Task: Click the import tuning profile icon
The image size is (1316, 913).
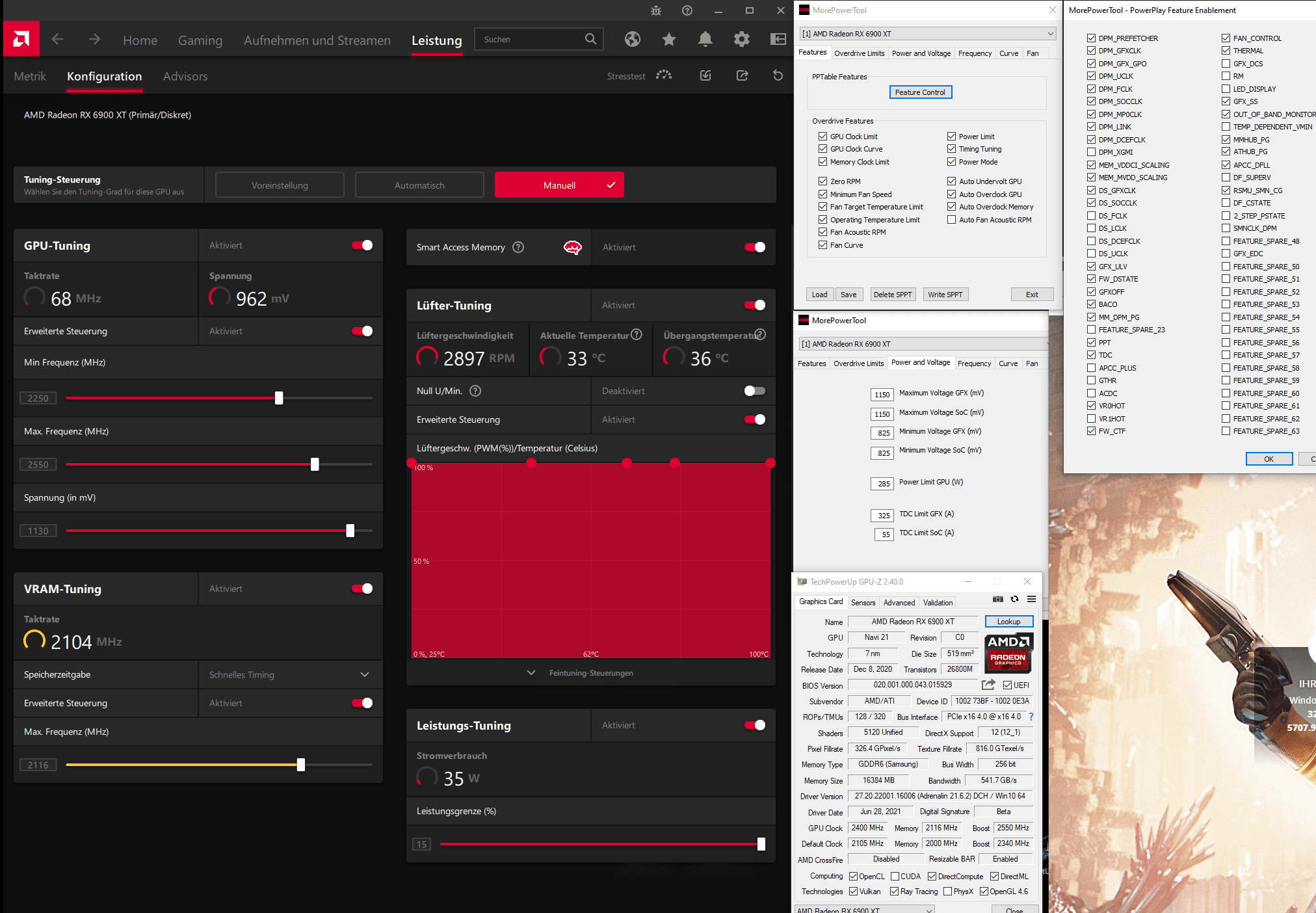Action: [705, 75]
